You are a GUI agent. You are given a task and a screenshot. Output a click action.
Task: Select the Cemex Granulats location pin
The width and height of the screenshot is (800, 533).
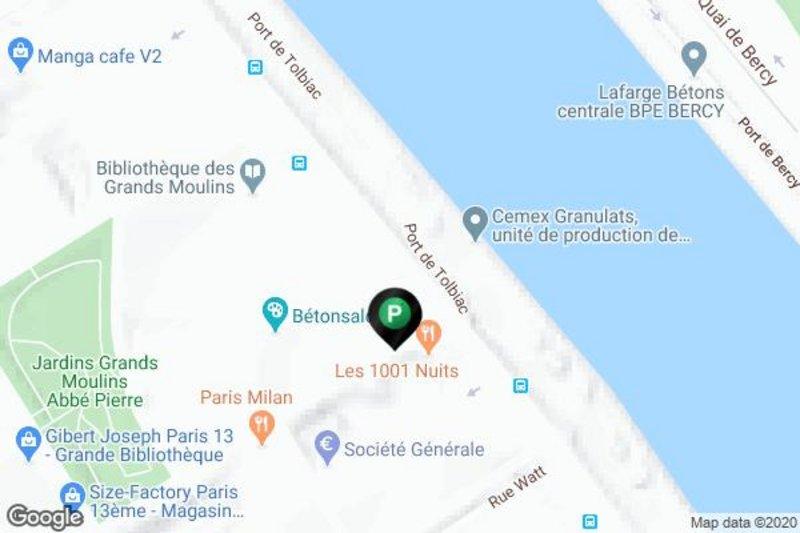pos(476,222)
